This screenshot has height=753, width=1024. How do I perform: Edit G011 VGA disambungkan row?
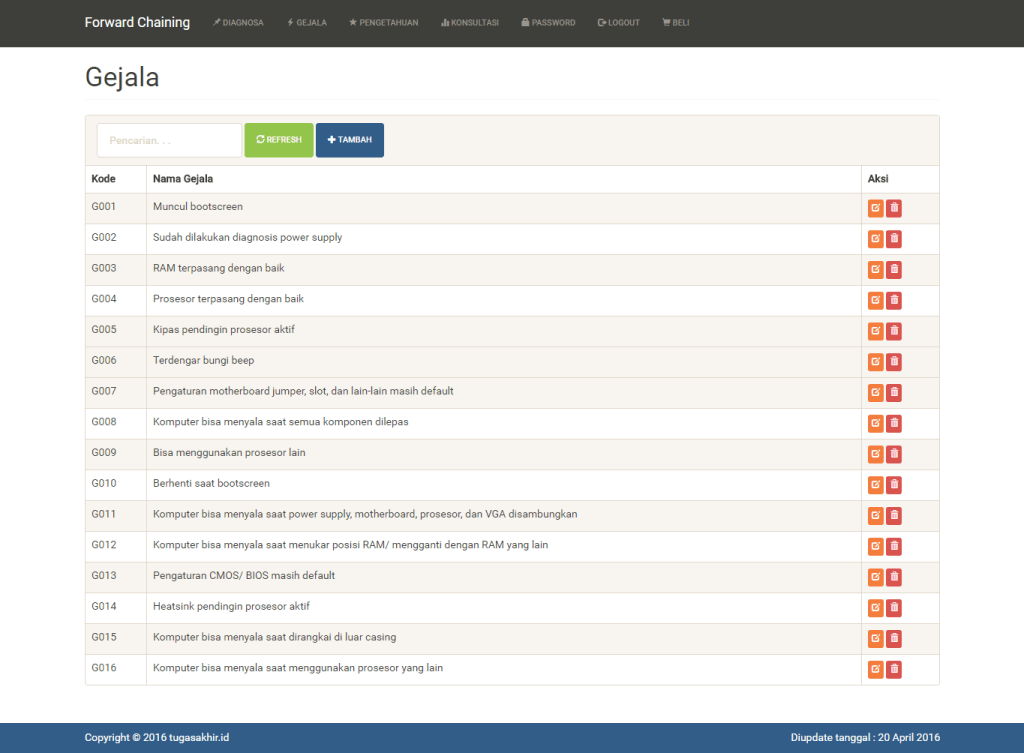coord(875,515)
